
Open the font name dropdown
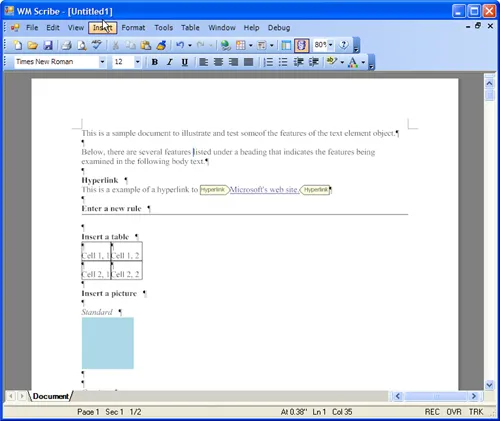(102, 62)
